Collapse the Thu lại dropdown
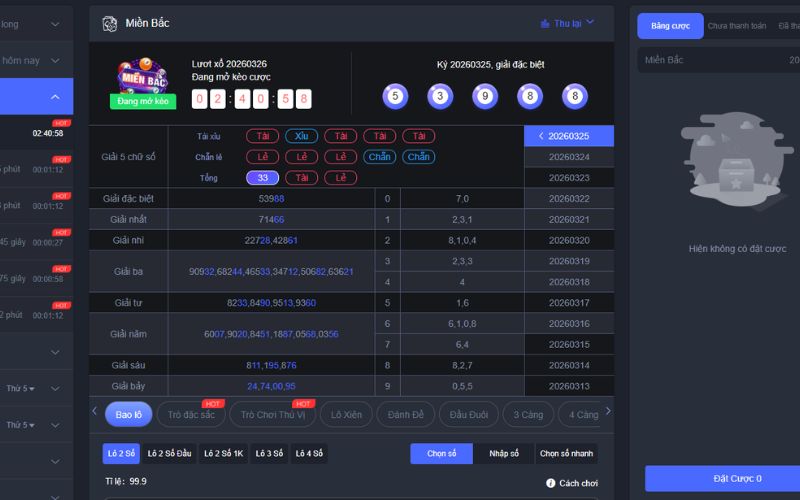Screen dimensions: 800x500 pyautogui.click(x=590, y=22)
